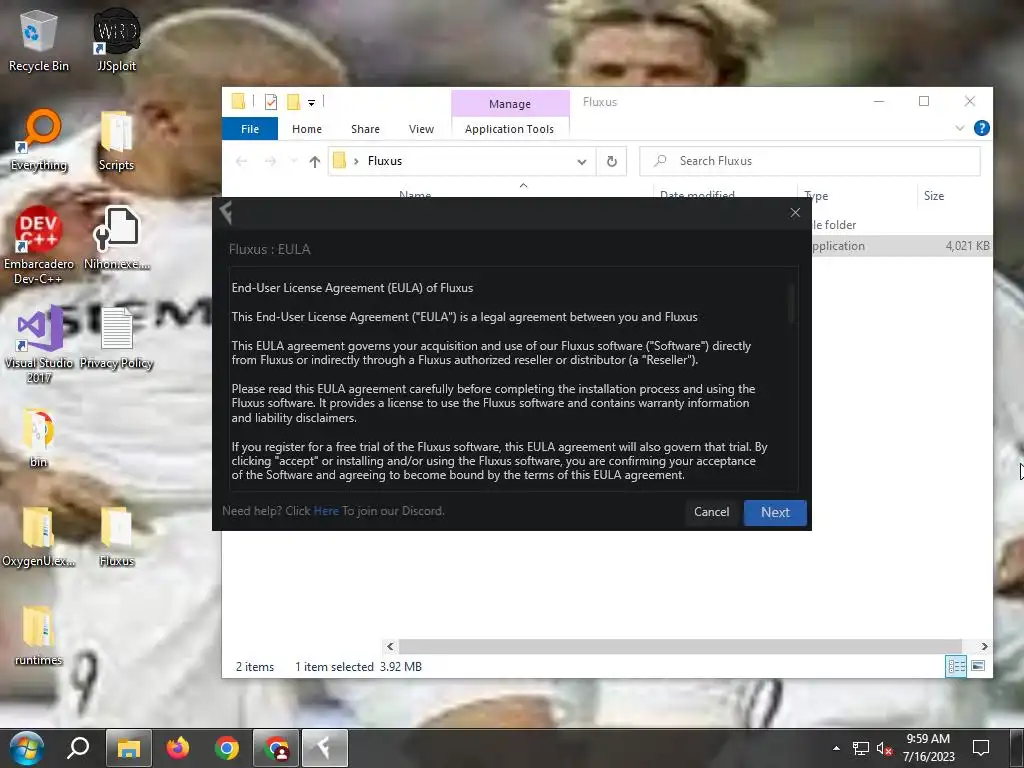Expand the ribbon with the chevron

[959, 128]
